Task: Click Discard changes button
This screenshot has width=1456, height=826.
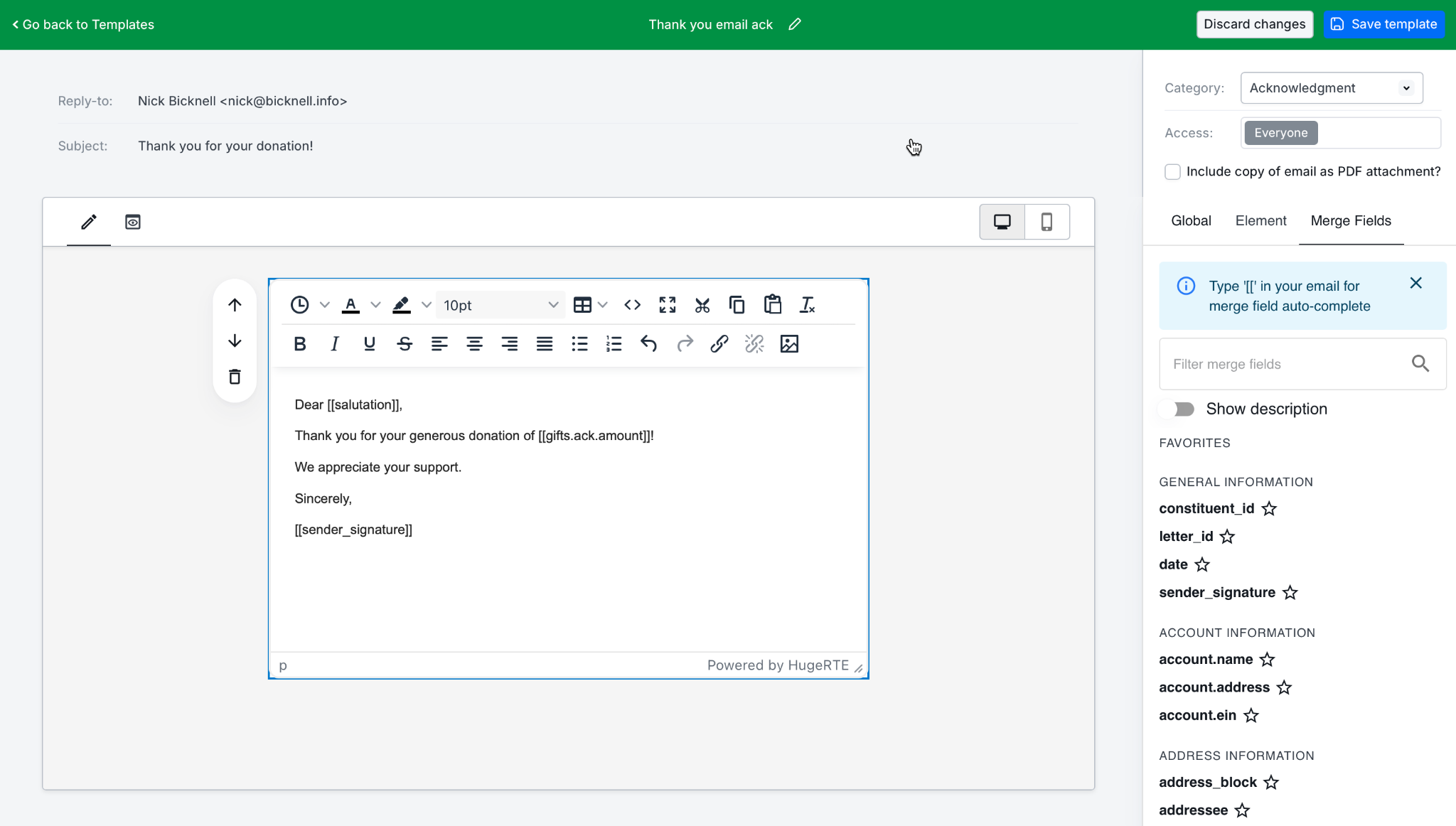Action: [x=1254, y=24]
